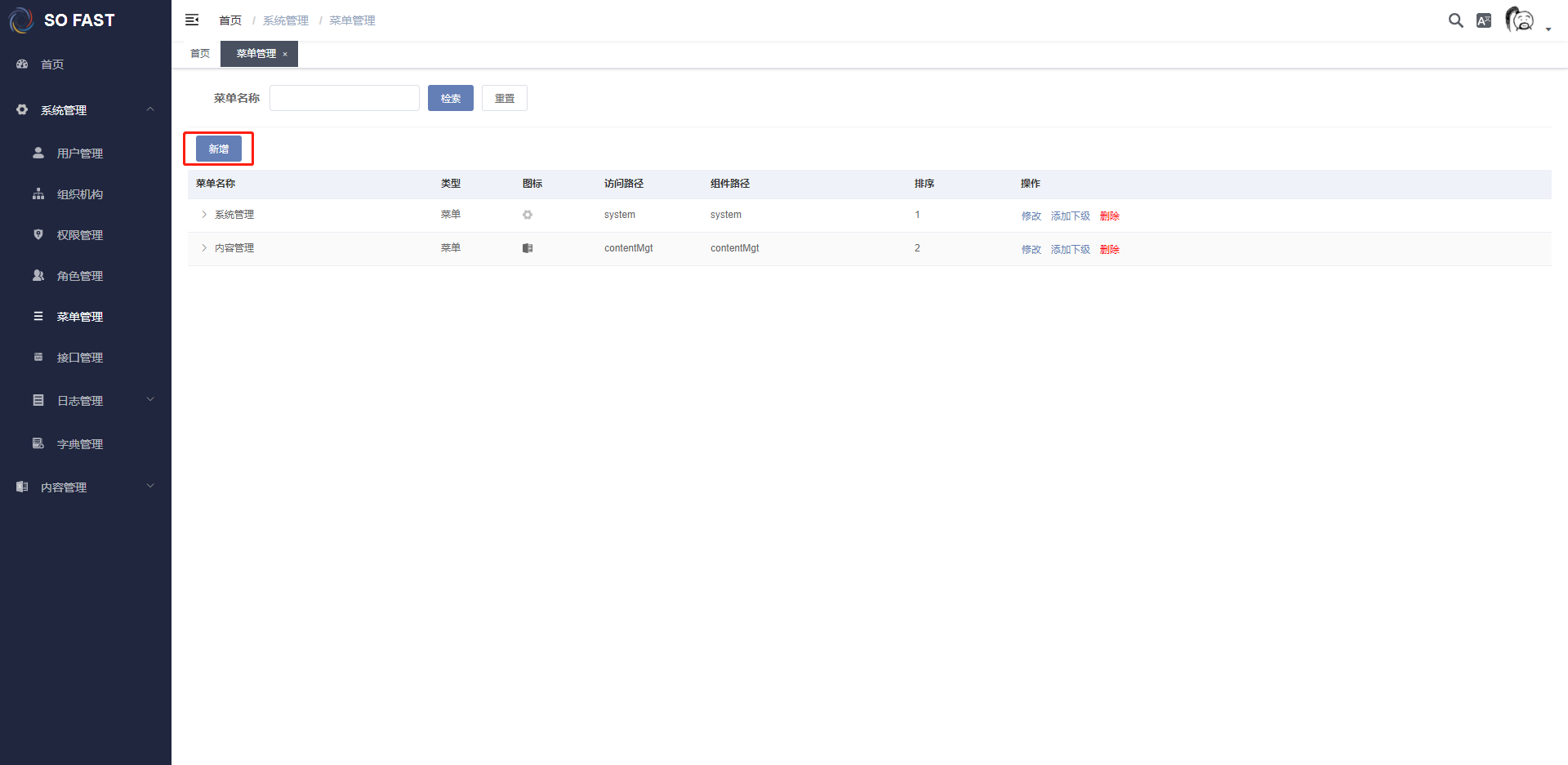Expand the 系统管理 row in the table
Viewport: 1568px width, 765px height.
[x=204, y=215]
